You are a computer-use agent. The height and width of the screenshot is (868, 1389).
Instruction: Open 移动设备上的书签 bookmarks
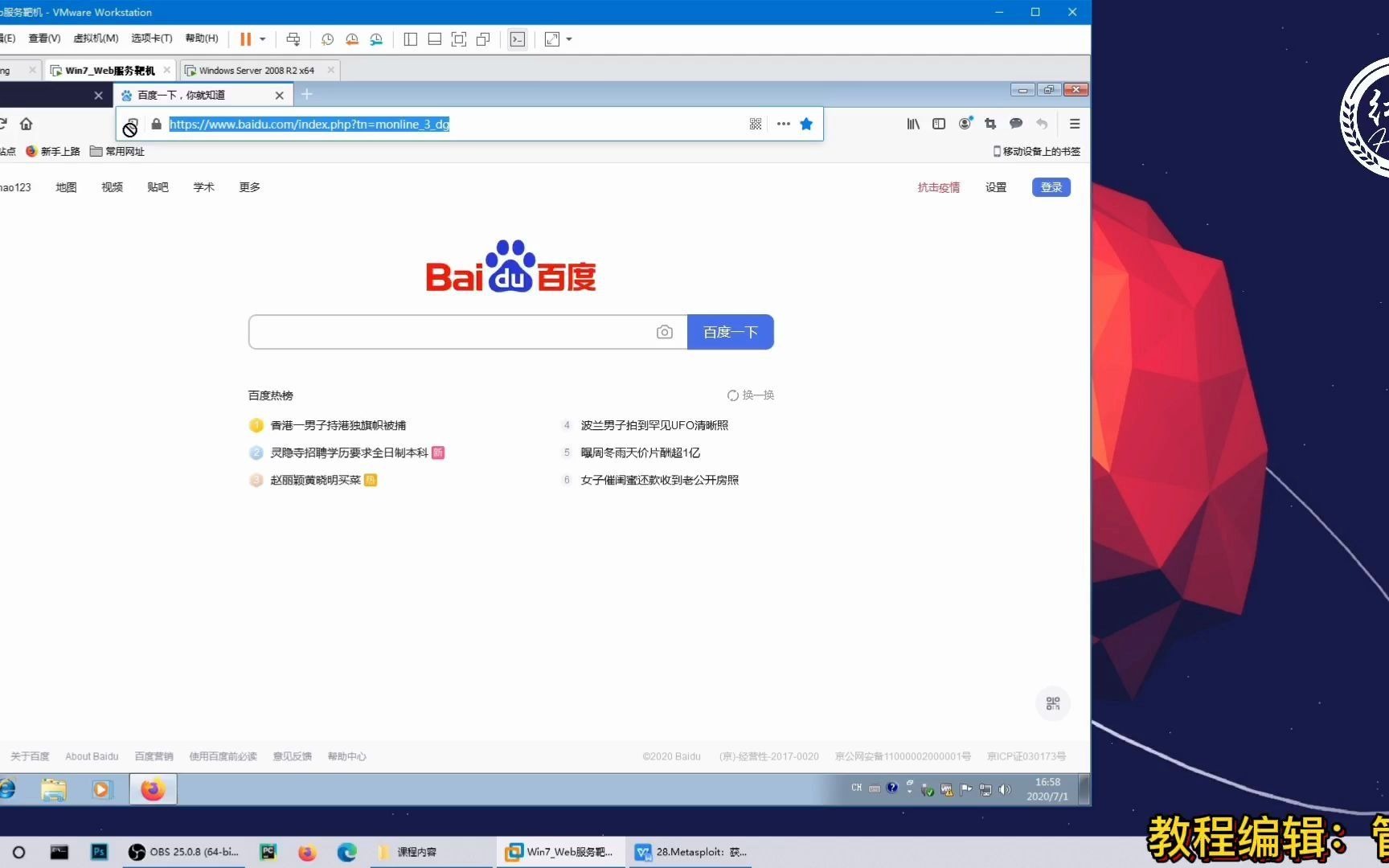1037,151
